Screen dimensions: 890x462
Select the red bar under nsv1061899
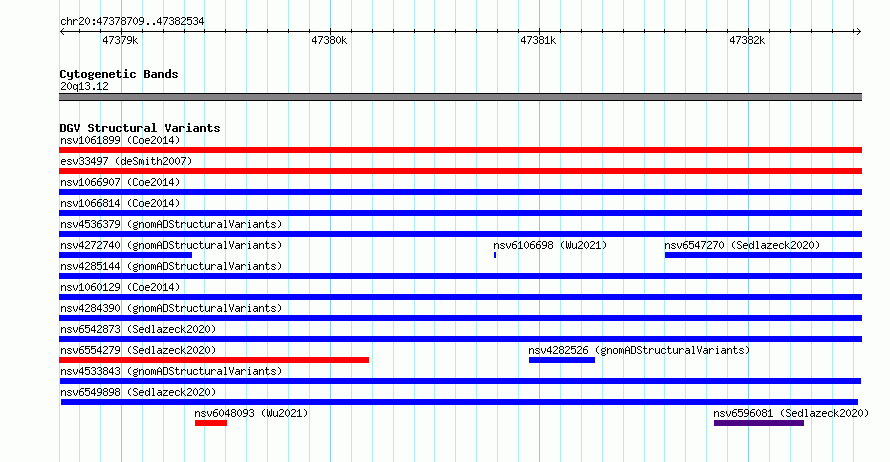click(460, 150)
